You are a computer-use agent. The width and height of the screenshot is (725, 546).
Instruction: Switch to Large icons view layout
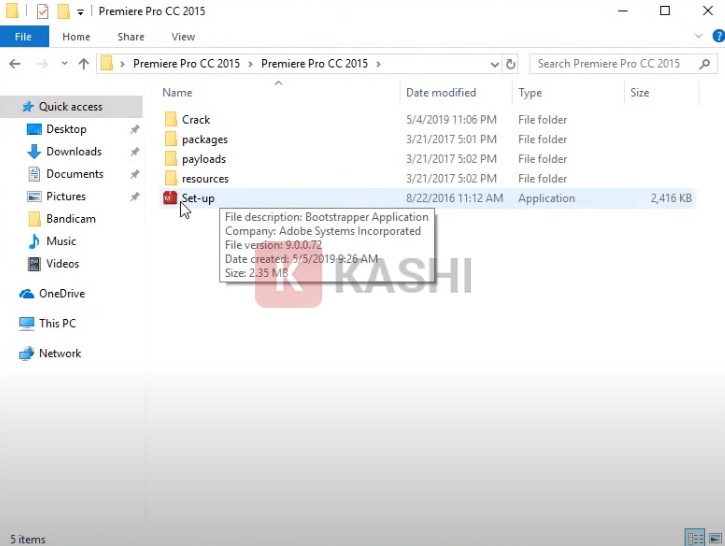click(715, 538)
